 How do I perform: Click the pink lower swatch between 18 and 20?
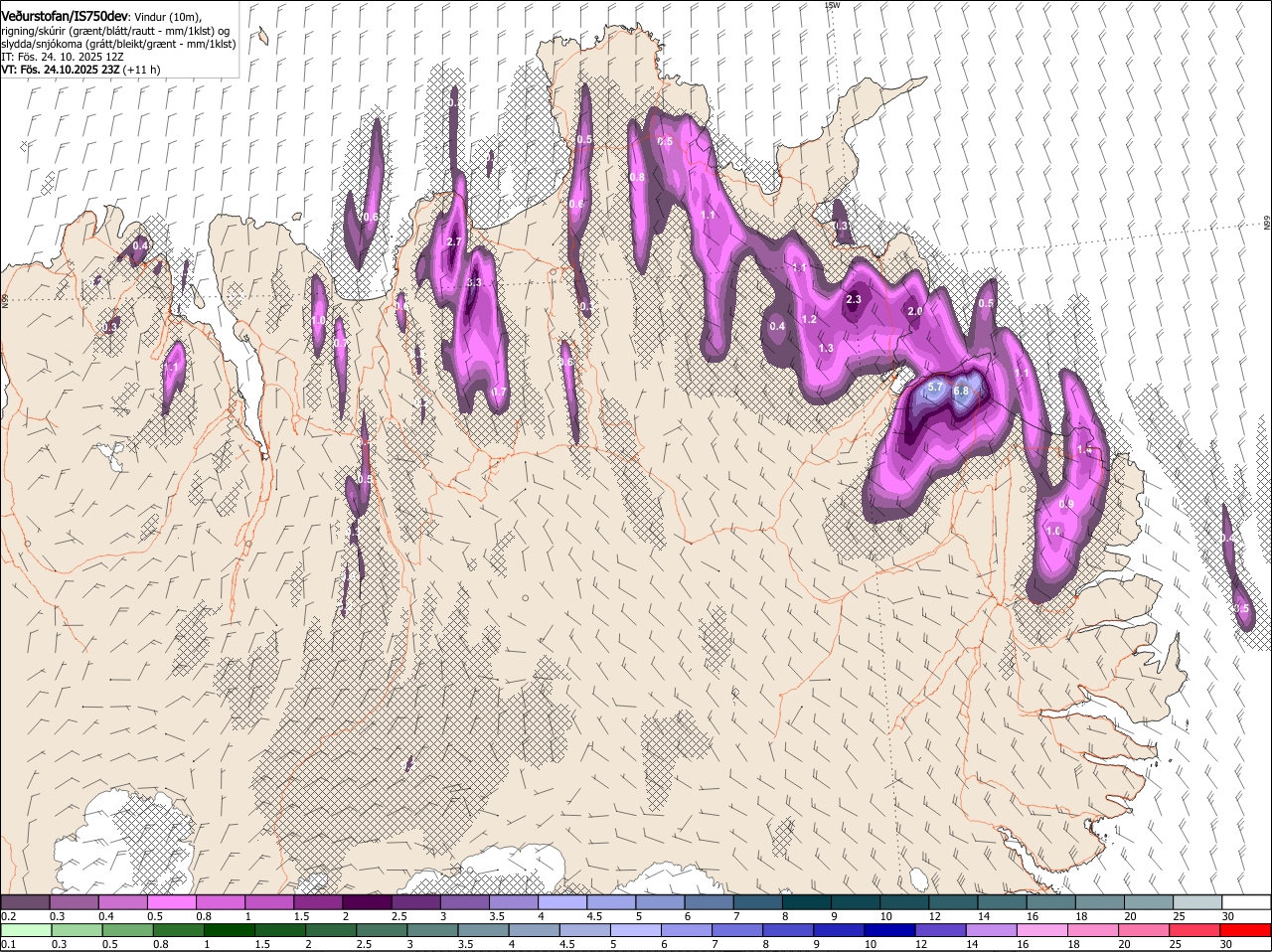click(x=1093, y=930)
